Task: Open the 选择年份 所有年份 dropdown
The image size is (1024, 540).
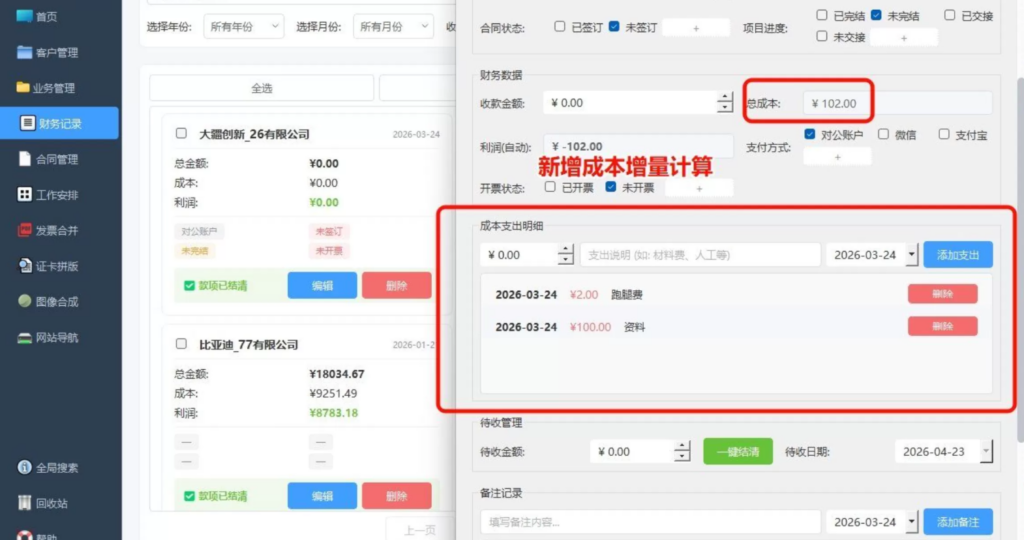Action: (244, 27)
